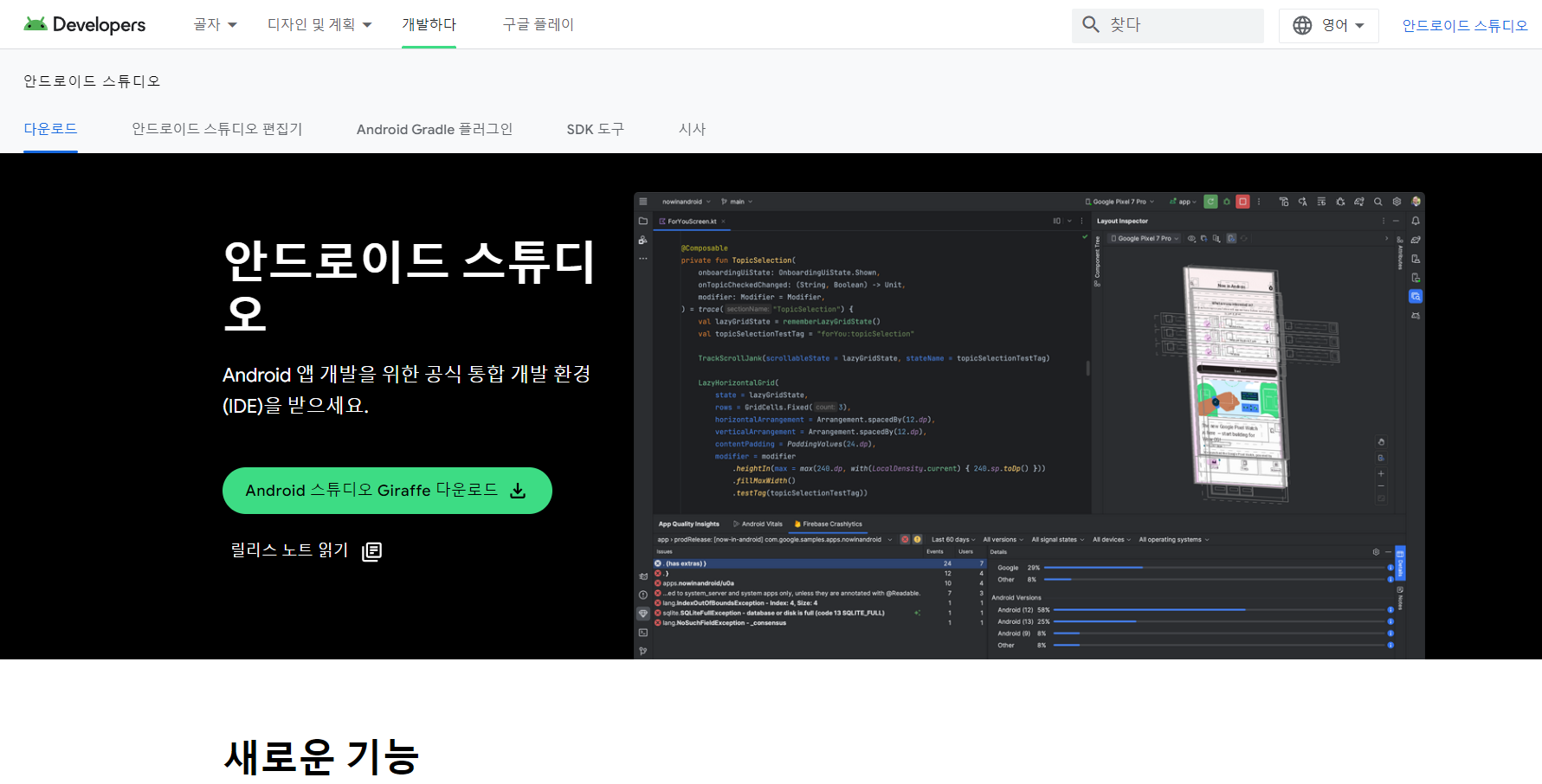1542x784 pixels.
Task: Click the 찾다 search input field
Action: click(1167, 25)
